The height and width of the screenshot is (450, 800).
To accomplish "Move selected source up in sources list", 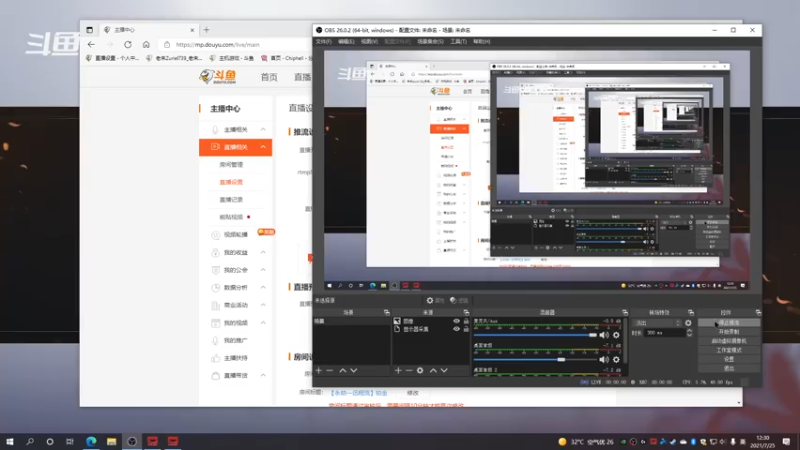I will click(x=433, y=370).
